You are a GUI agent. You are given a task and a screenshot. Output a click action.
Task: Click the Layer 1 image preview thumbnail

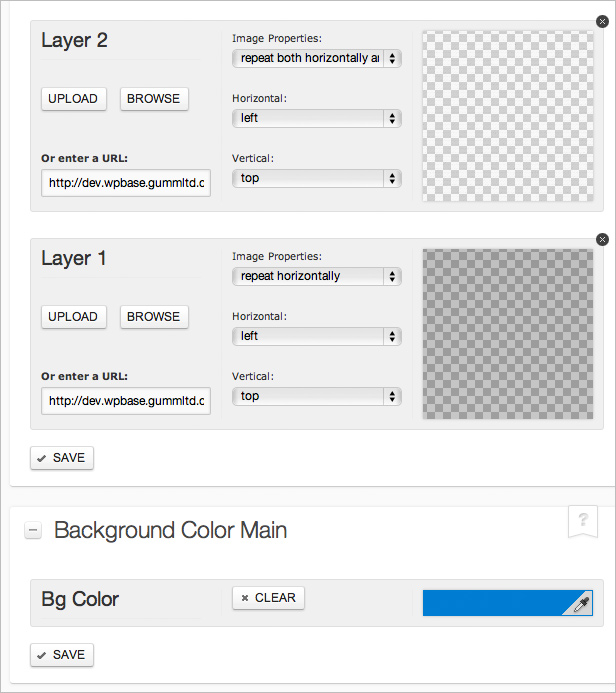(508, 334)
